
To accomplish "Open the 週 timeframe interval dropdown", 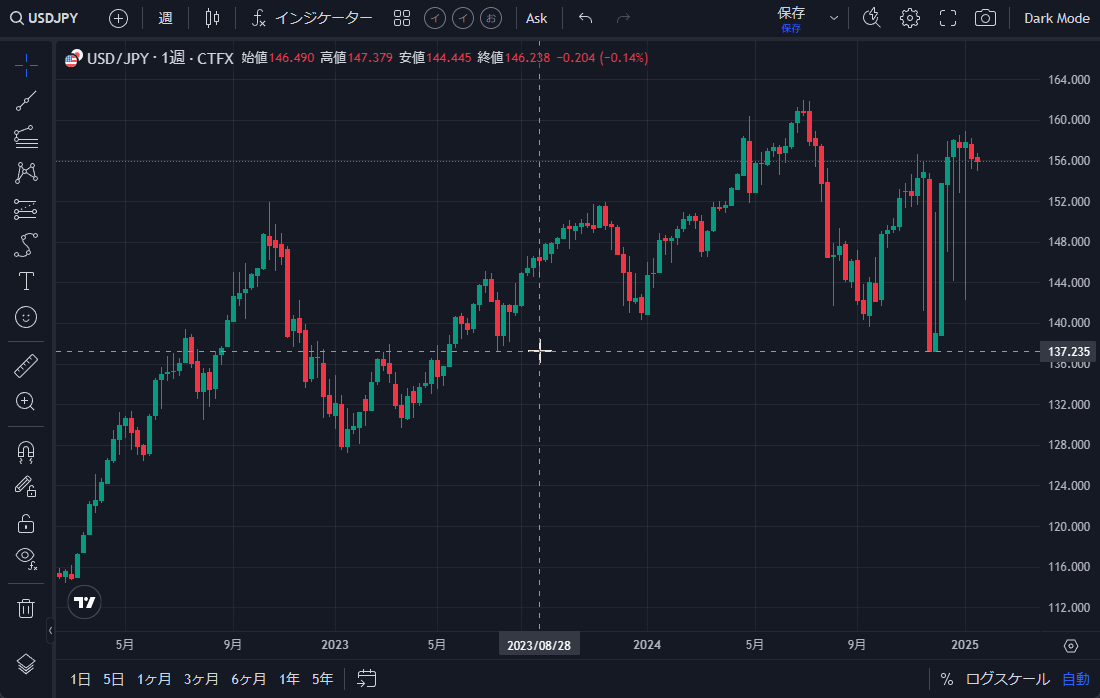I will tap(164, 18).
